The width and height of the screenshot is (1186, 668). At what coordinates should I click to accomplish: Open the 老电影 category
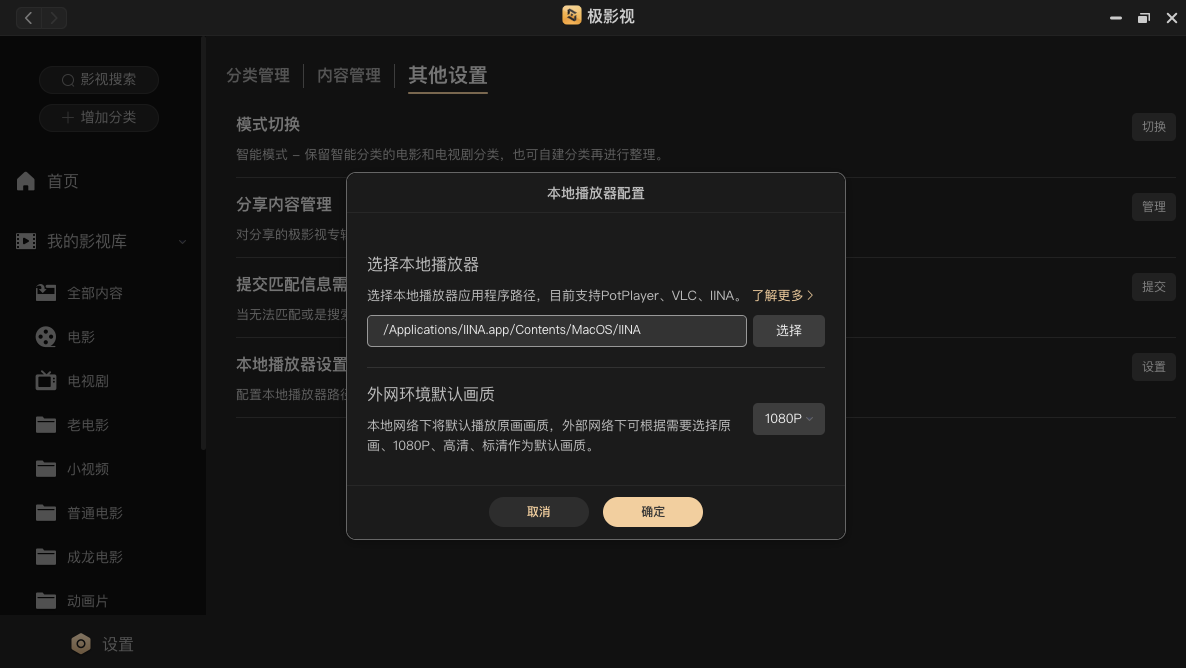click(x=88, y=424)
